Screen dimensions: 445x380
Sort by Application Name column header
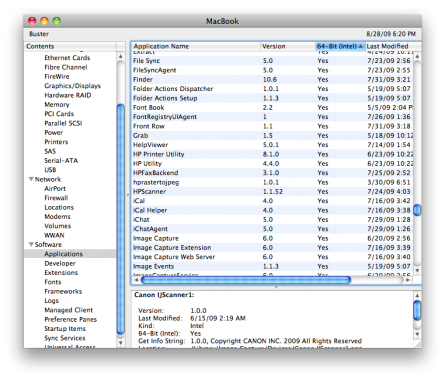pyautogui.click(x=196, y=46)
